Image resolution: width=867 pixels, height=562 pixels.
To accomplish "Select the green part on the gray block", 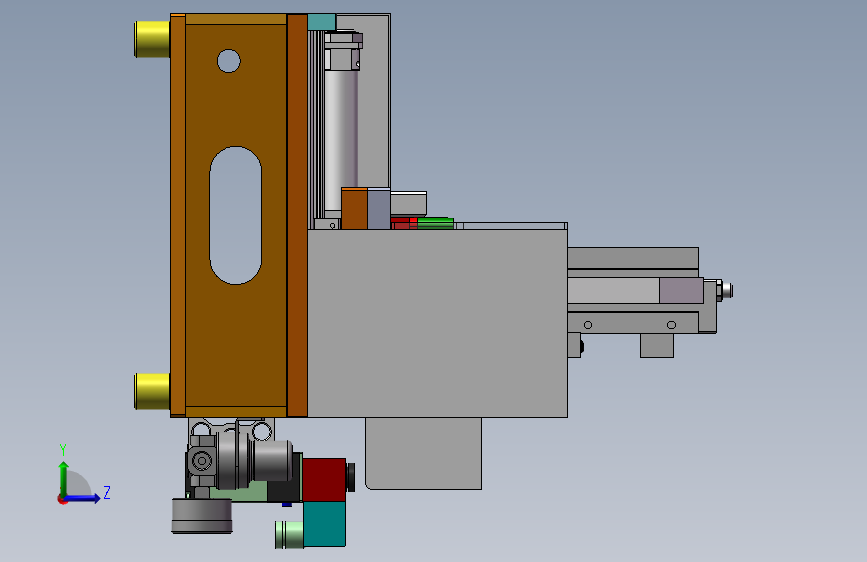I will (436, 223).
